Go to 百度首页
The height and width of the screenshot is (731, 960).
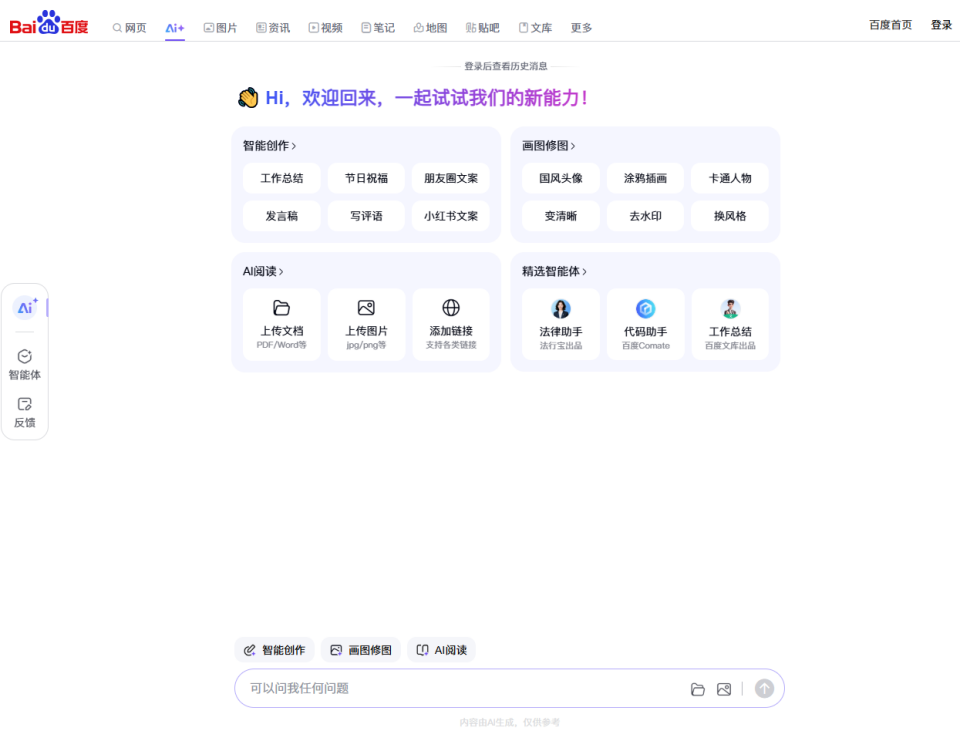click(x=890, y=25)
